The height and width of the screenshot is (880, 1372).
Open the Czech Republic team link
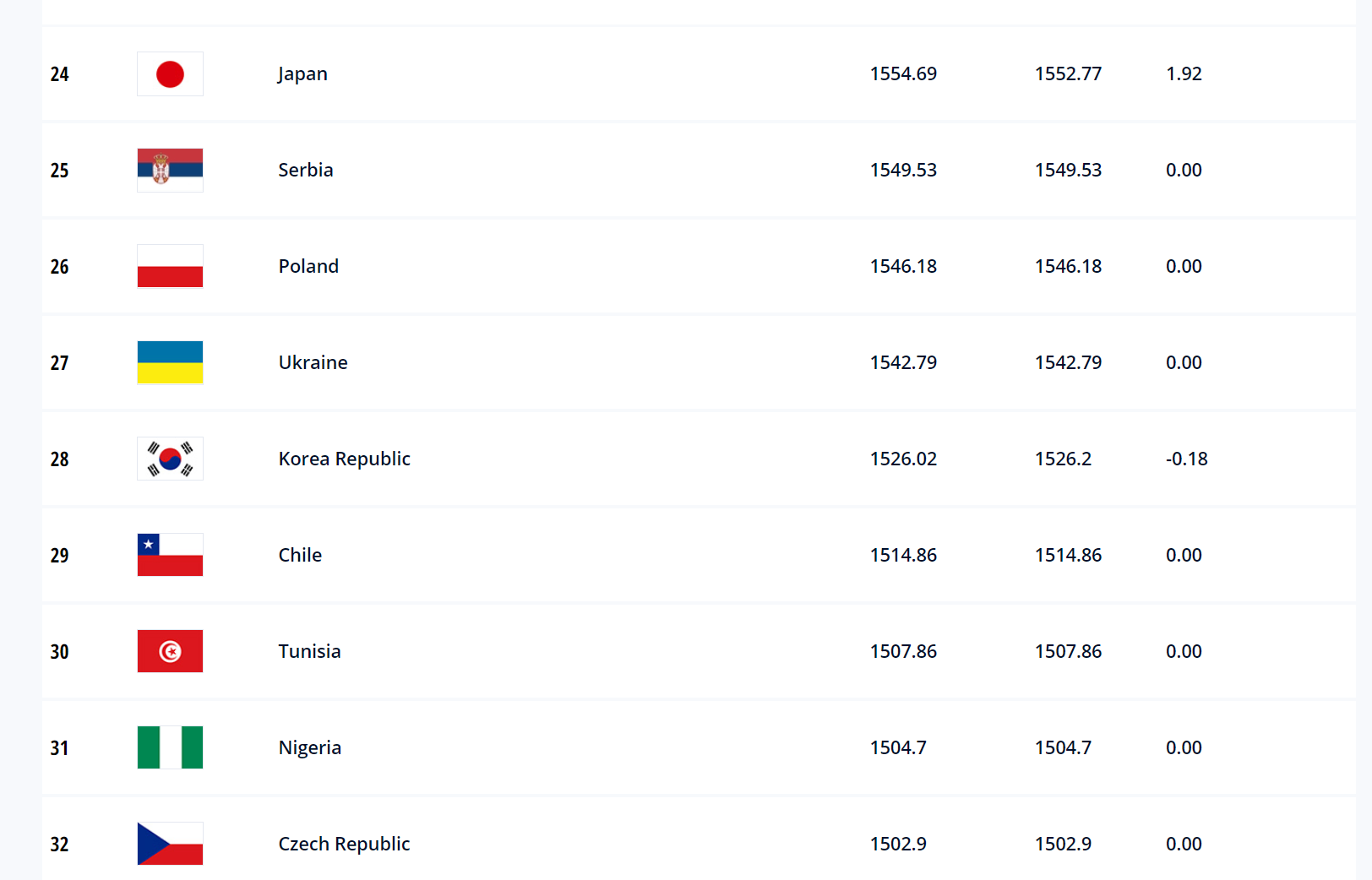(x=344, y=844)
